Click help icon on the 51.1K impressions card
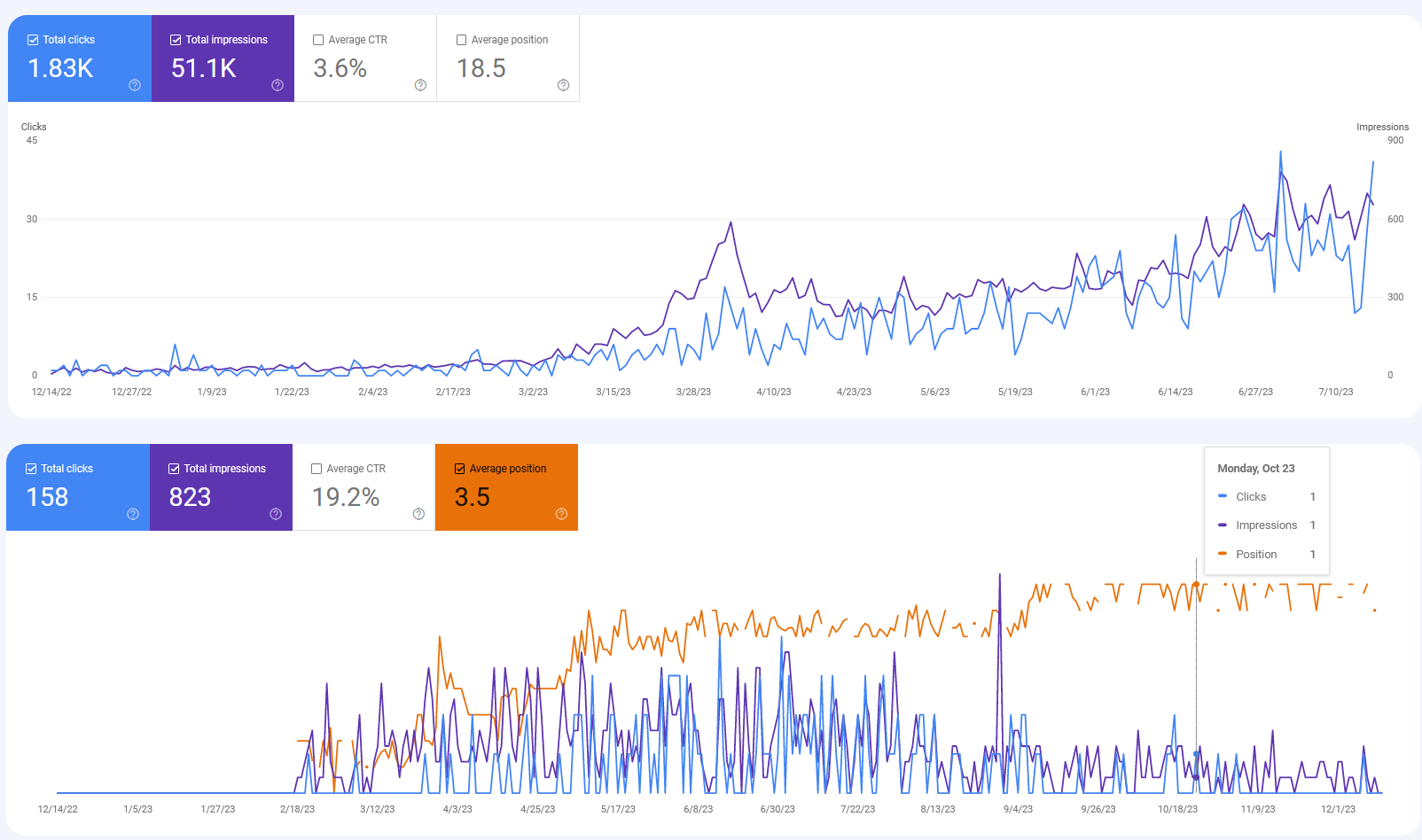Viewport: 1422px width, 840px height. 277,85
